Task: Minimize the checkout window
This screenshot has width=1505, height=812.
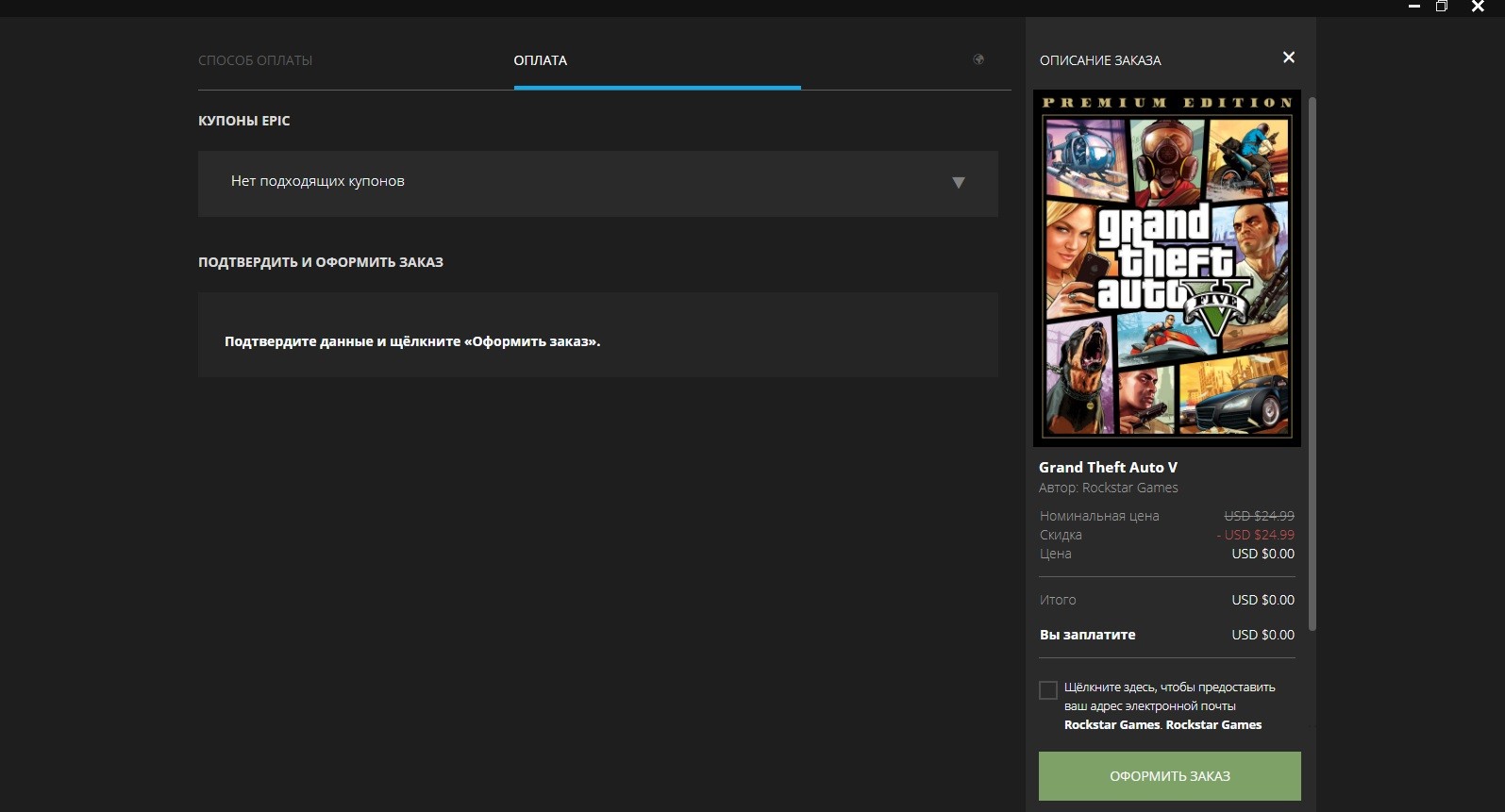Action: [x=1413, y=8]
